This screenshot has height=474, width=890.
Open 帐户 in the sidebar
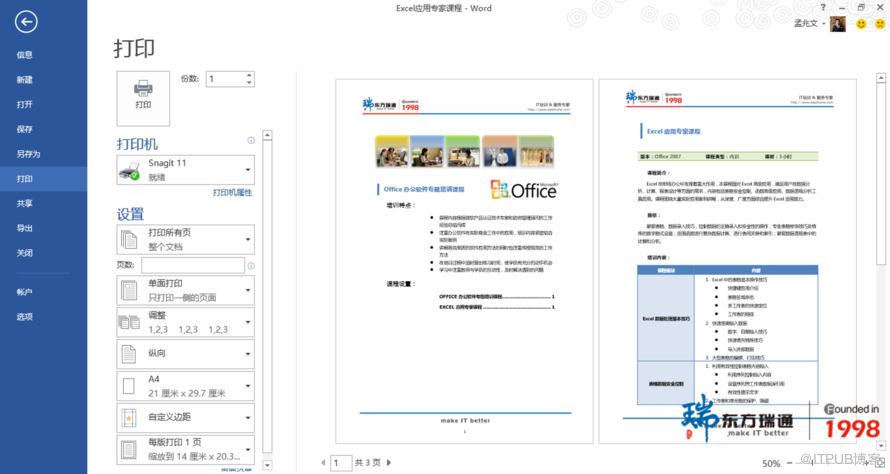coord(24,292)
